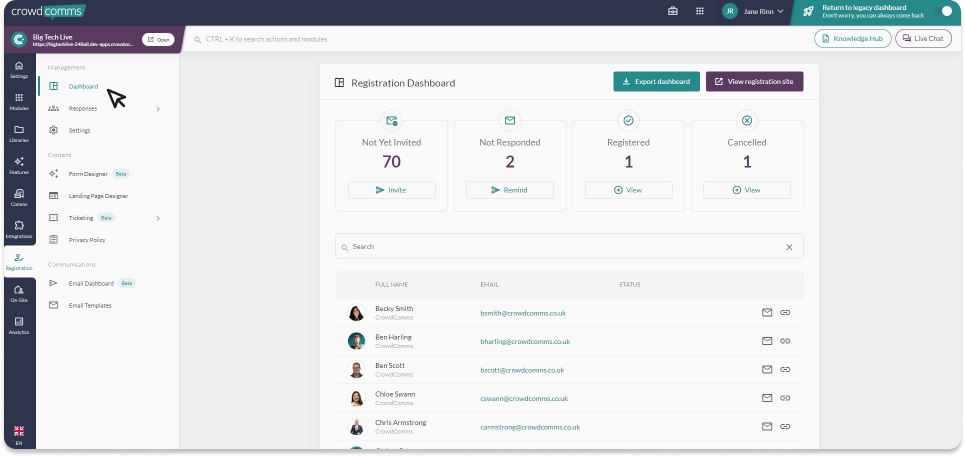The width and height of the screenshot is (965, 457).
Task: Open the Integrations sidebar icon
Action: (18, 229)
